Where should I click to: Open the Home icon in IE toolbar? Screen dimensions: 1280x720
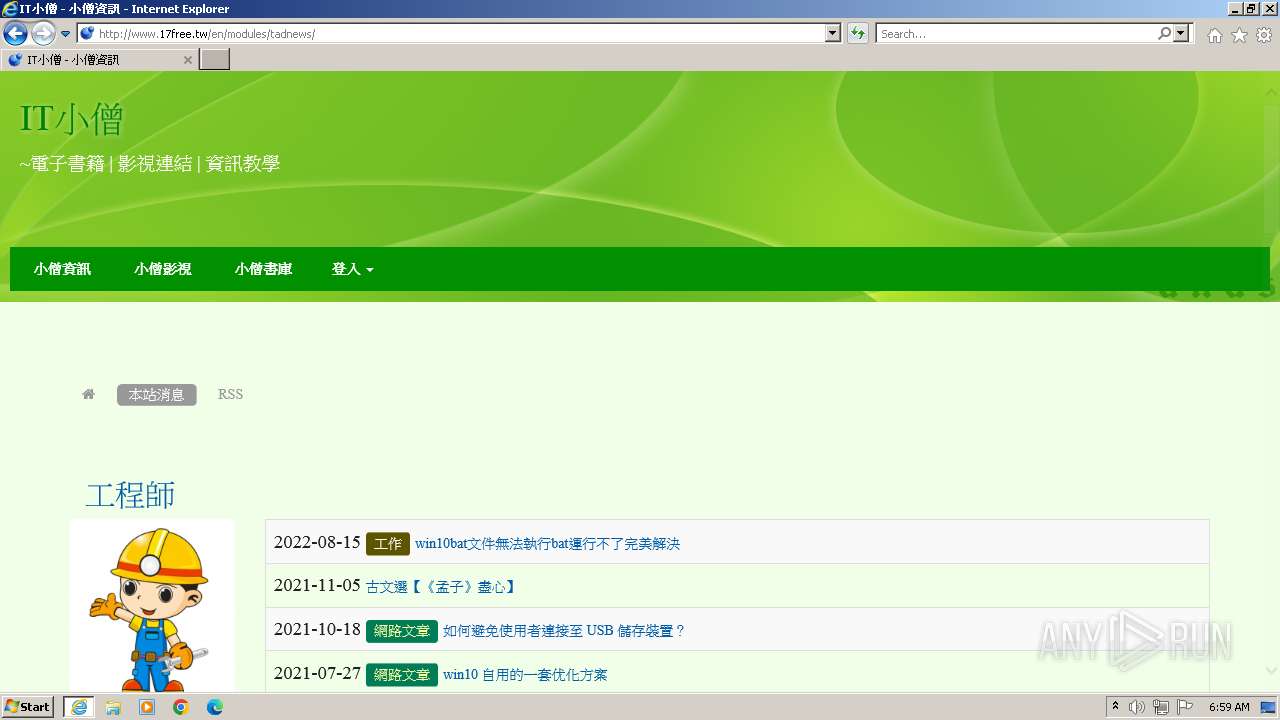pyautogui.click(x=1214, y=35)
